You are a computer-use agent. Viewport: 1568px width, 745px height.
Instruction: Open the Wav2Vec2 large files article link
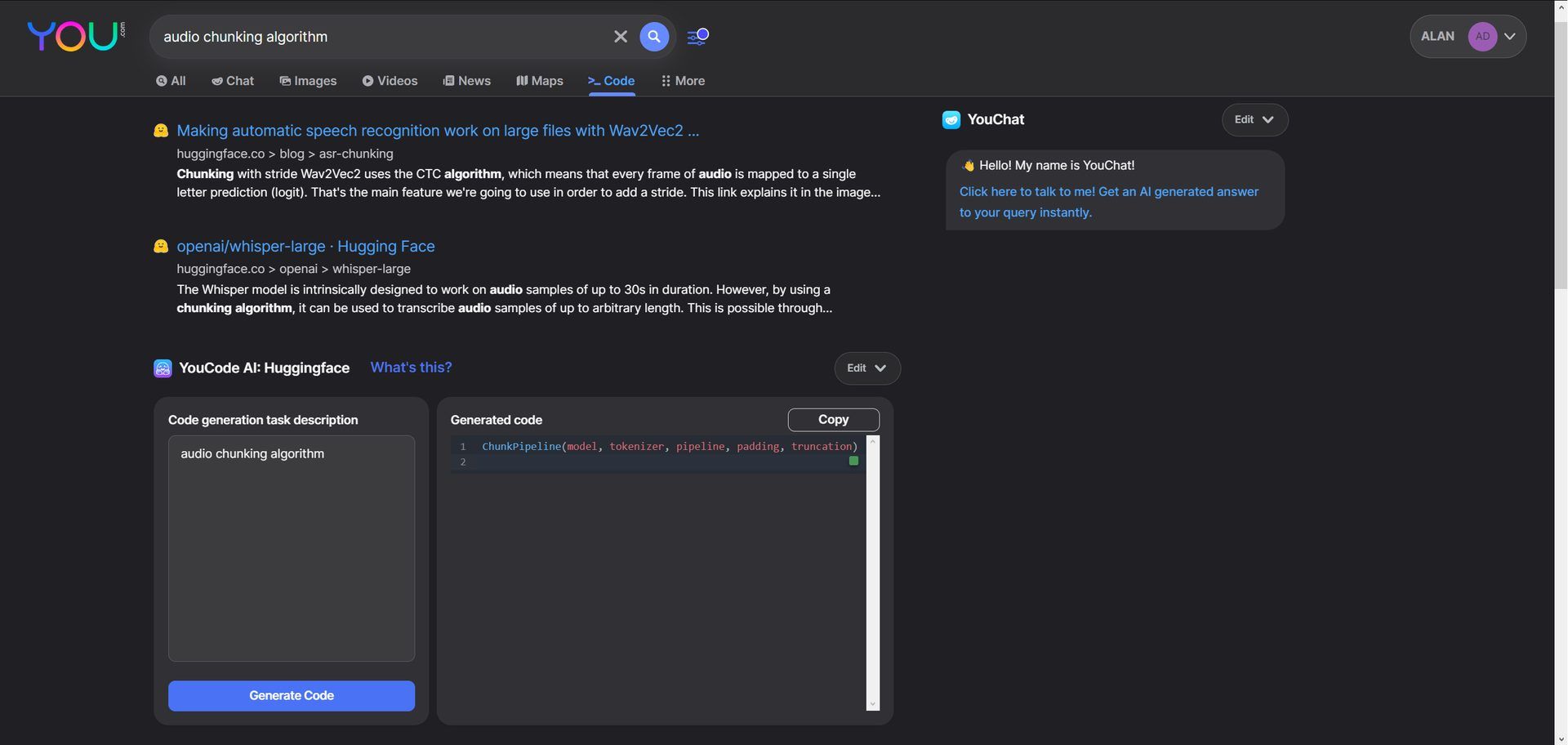(438, 131)
